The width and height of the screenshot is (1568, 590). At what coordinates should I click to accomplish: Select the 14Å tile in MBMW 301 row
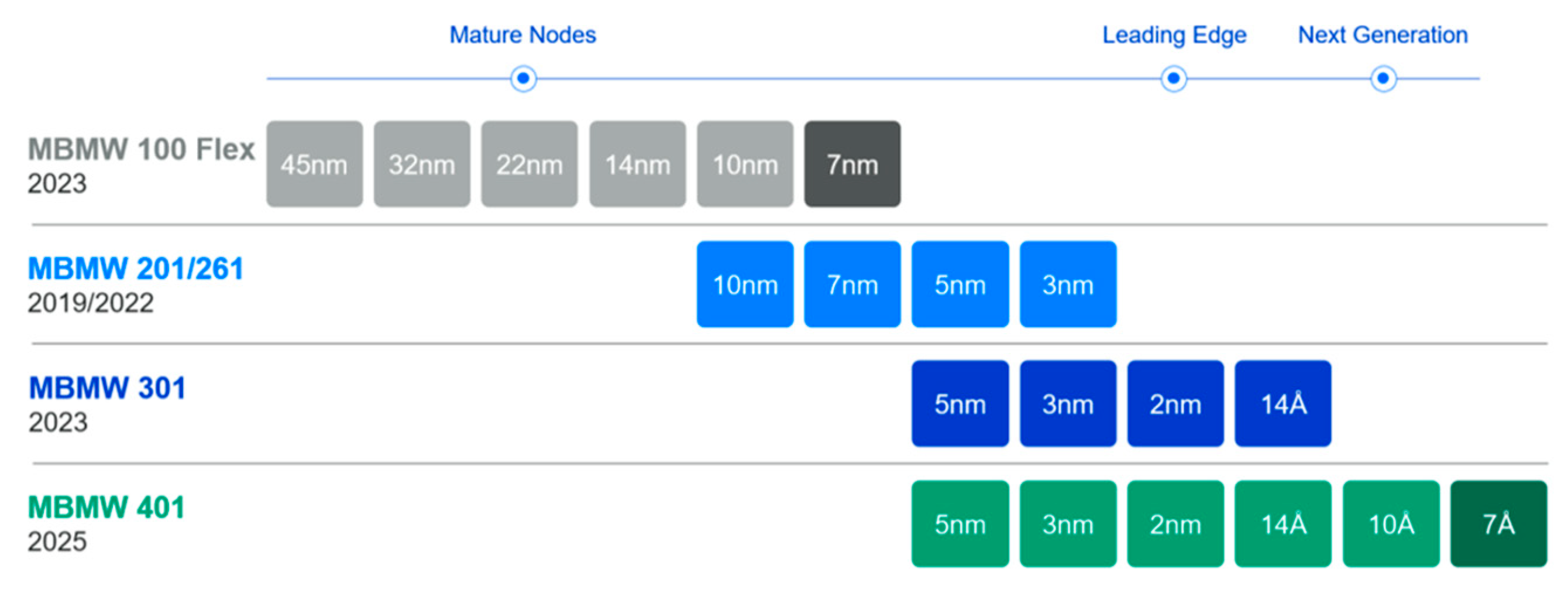pos(1282,404)
